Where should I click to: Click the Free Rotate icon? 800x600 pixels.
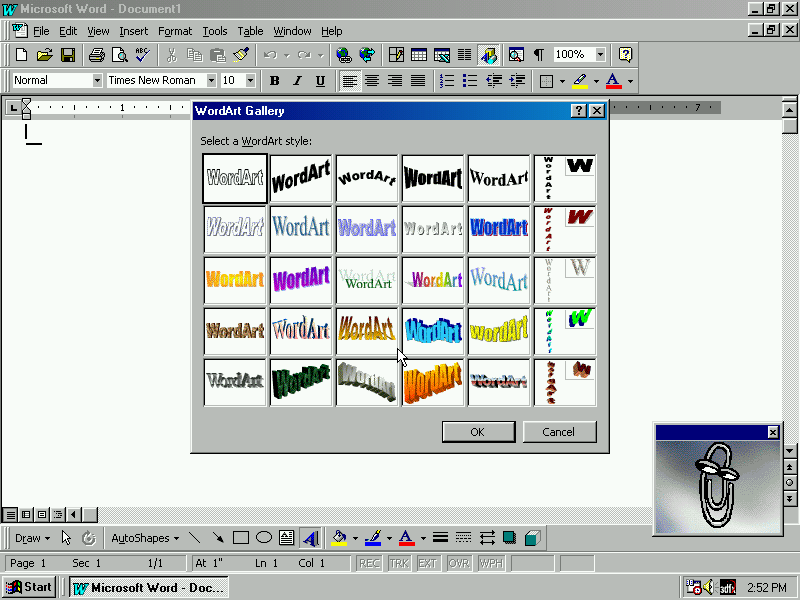point(89,538)
